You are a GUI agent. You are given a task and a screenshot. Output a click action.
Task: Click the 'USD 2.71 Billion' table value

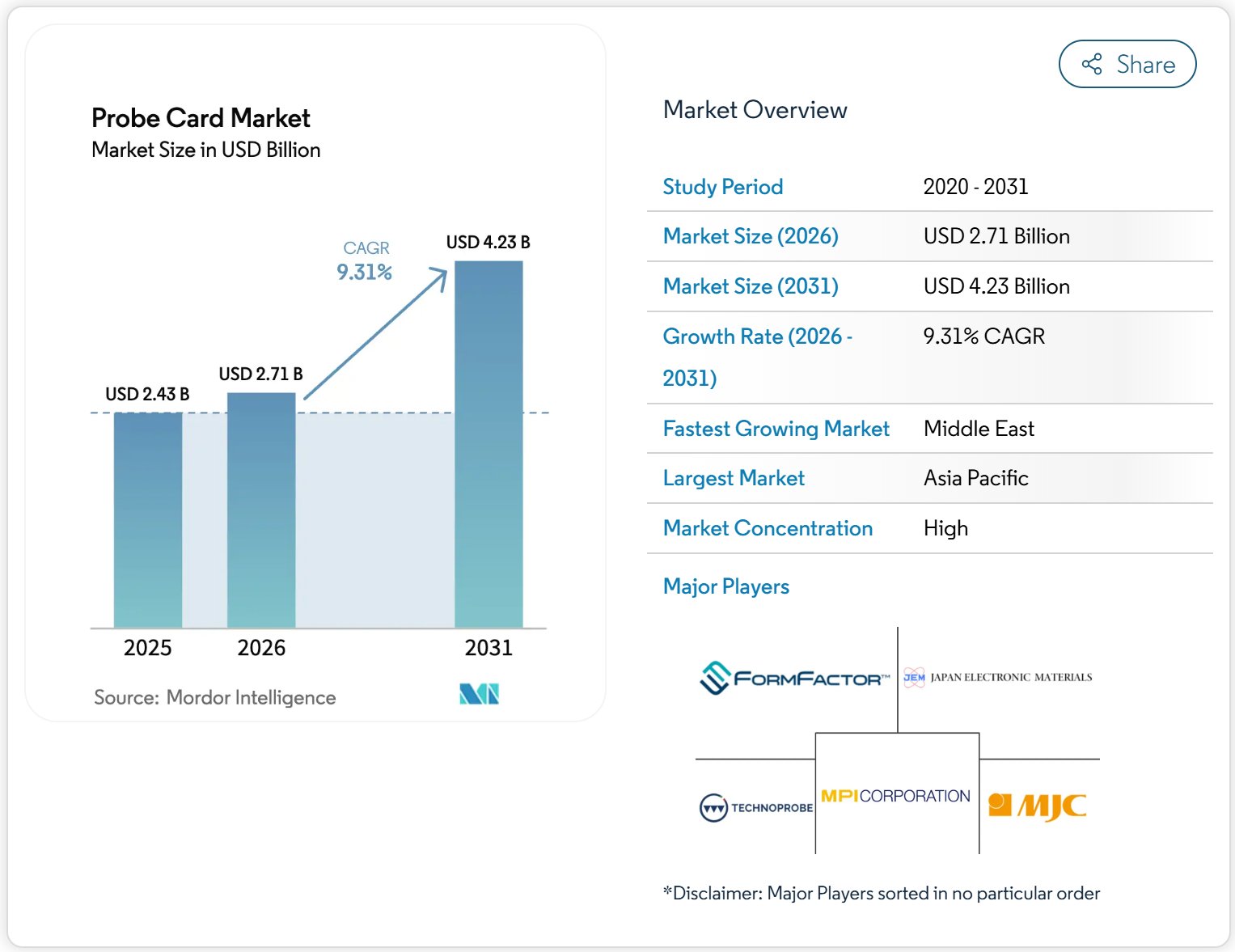(996, 236)
